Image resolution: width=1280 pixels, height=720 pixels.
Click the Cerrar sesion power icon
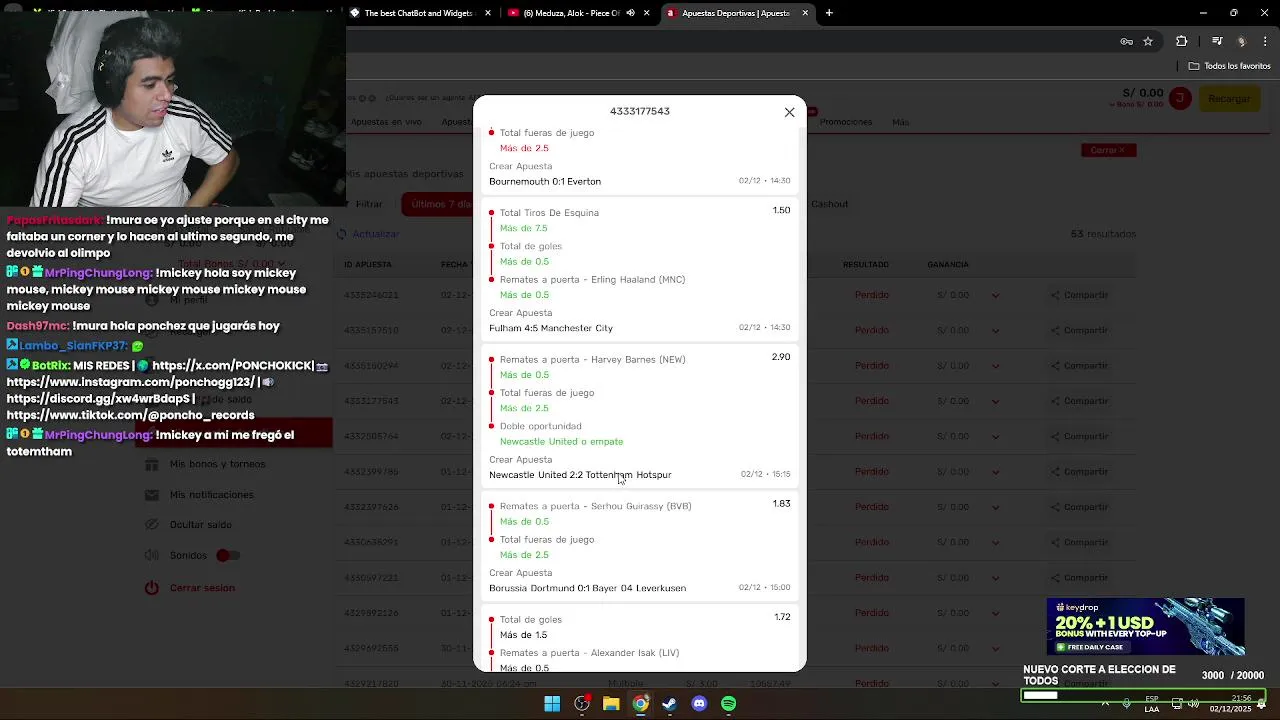[x=152, y=588]
